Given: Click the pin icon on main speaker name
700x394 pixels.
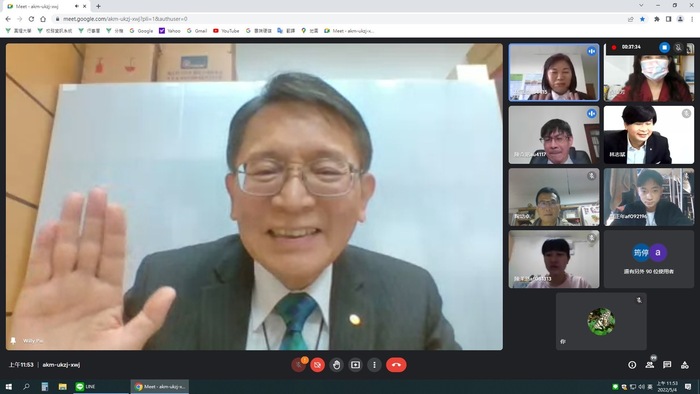Looking at the screenshot, I should pos(13,341).
